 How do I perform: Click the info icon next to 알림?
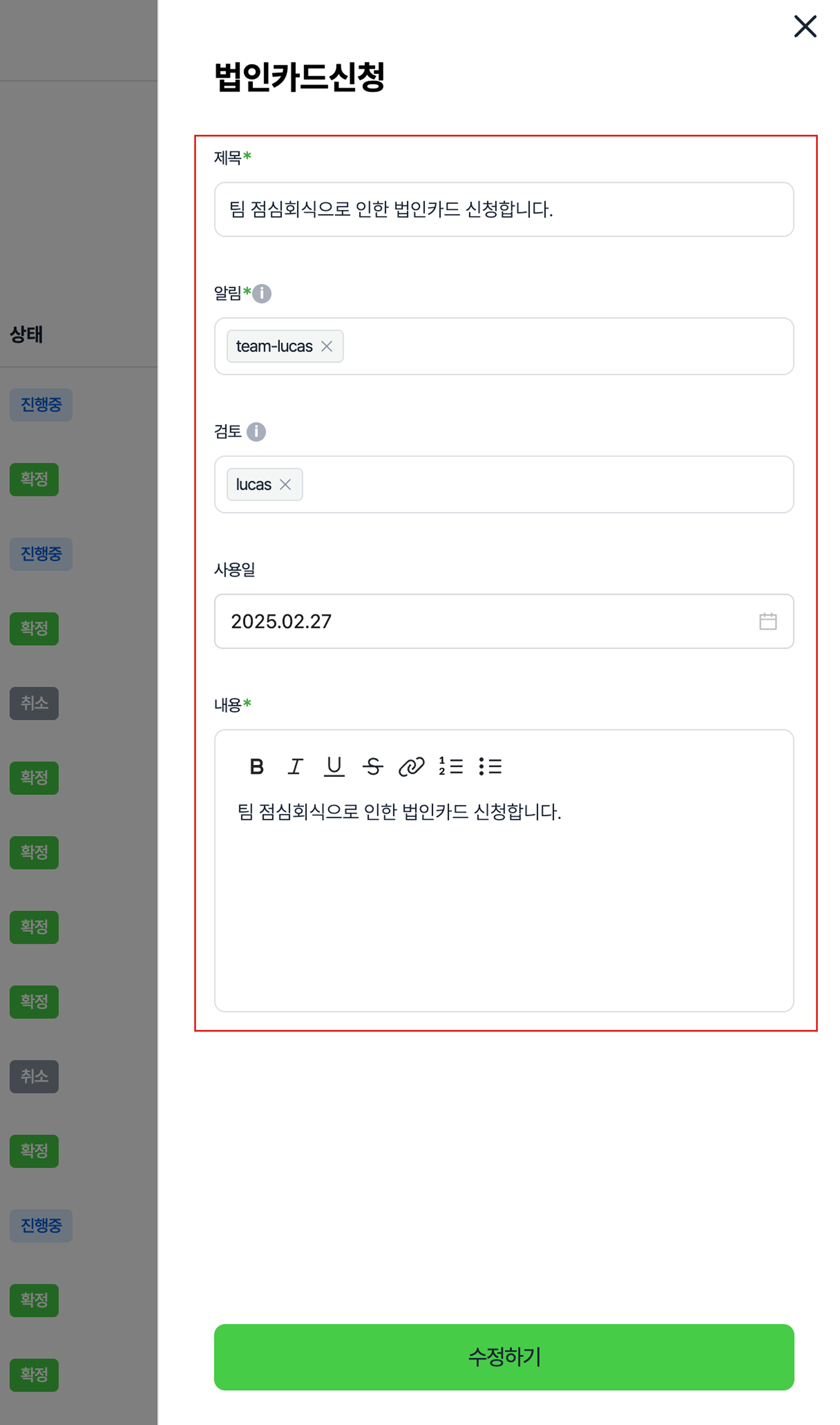click(x=262, y=293)
